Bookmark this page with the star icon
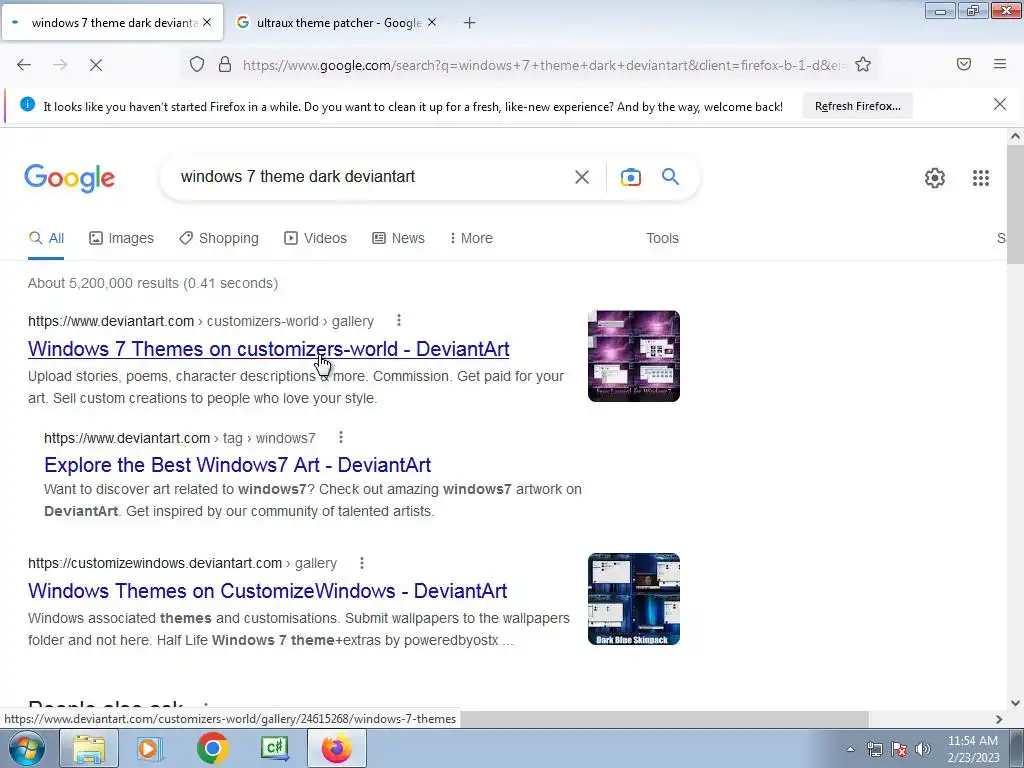The height and width of the screenshot is (768, 1024). 863,65
